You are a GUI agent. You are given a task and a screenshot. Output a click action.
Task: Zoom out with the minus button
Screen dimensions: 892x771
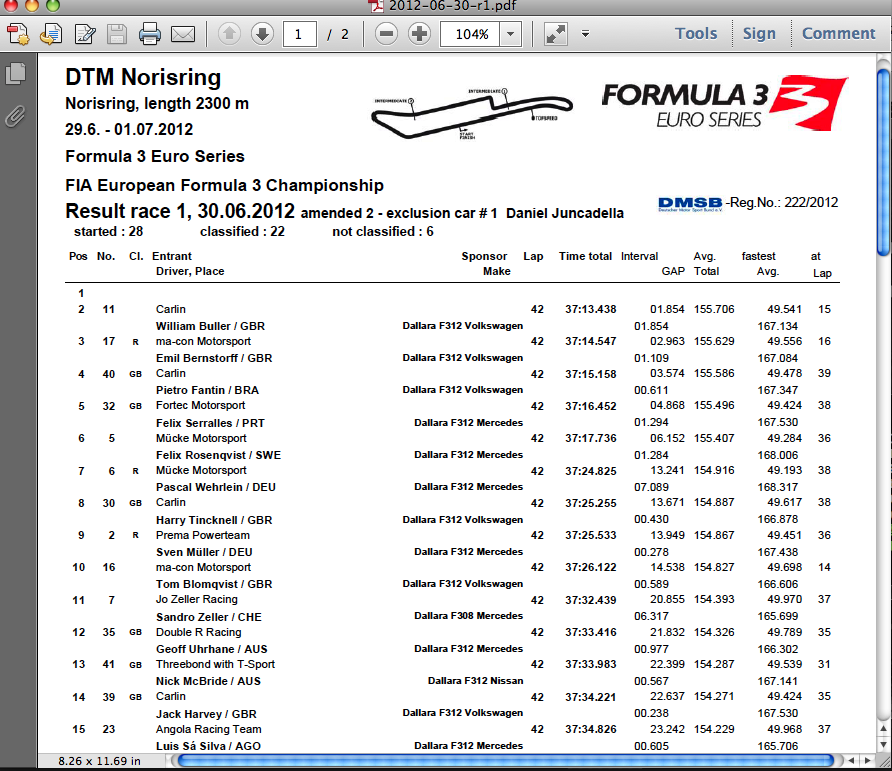(387, 34)
